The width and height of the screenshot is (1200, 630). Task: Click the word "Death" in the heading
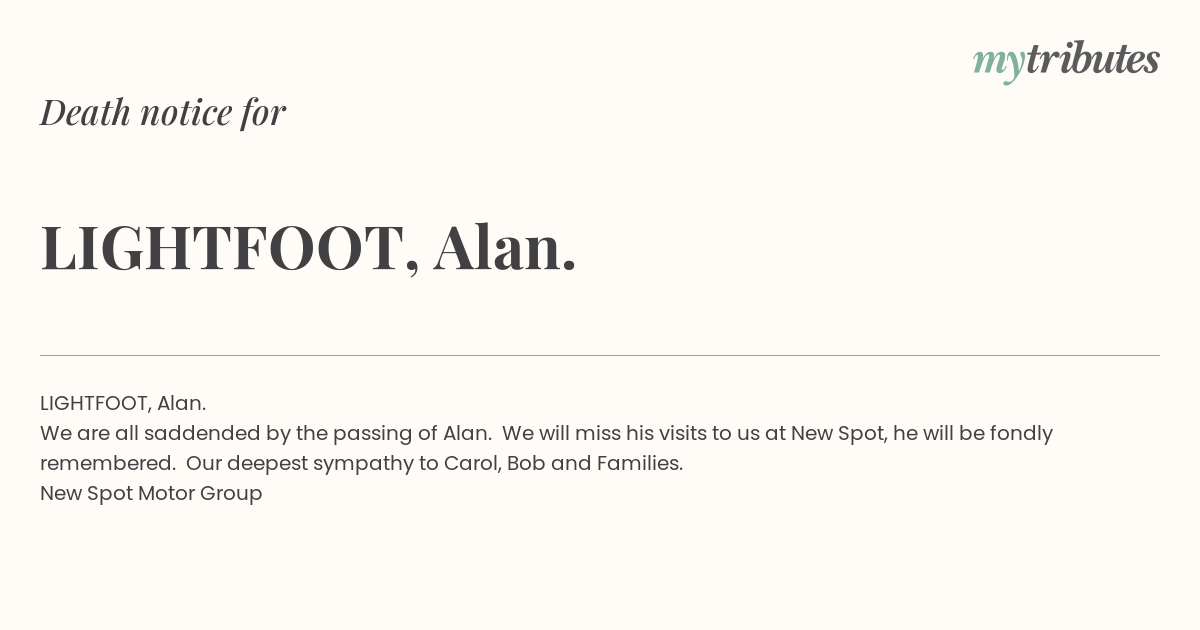click(x=85, y=112)
